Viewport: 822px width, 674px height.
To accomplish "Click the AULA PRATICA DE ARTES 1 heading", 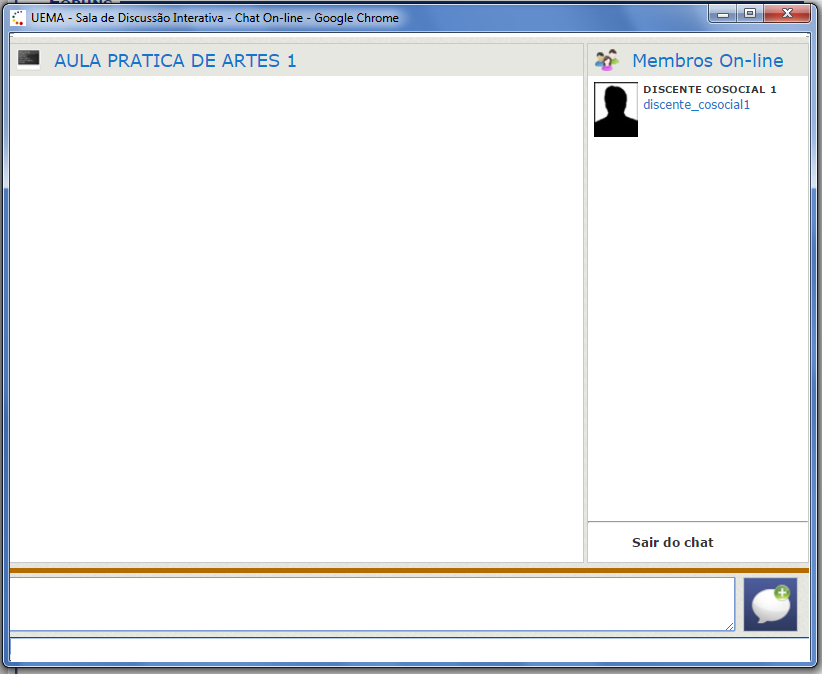I will (x=175, y=60).
